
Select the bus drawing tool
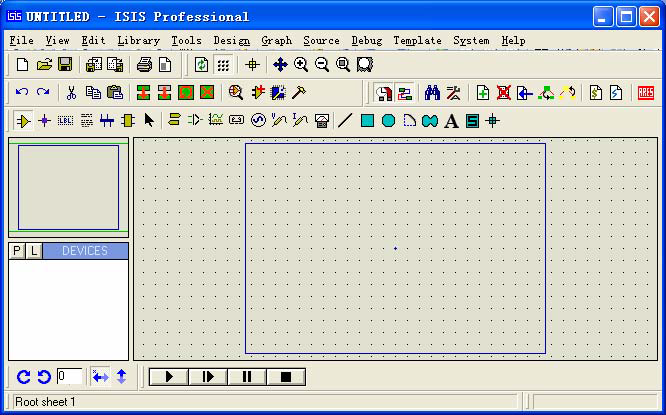(107, 121)
